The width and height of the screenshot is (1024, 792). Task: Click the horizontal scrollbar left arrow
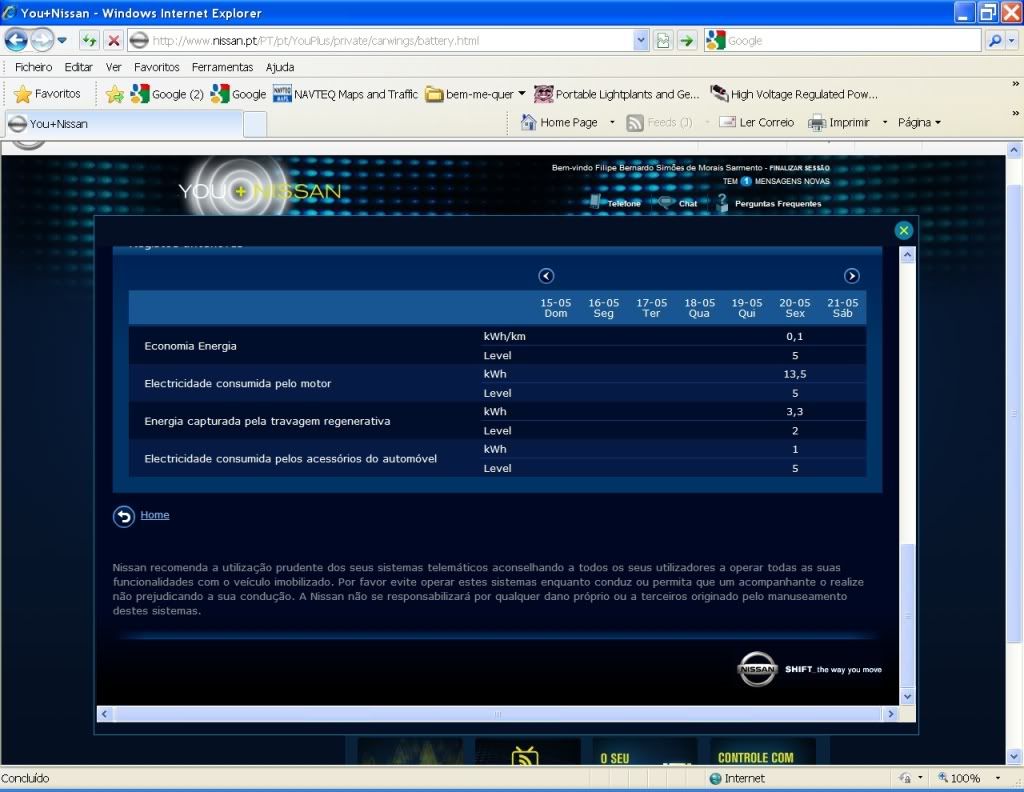(x=104, y=714)
